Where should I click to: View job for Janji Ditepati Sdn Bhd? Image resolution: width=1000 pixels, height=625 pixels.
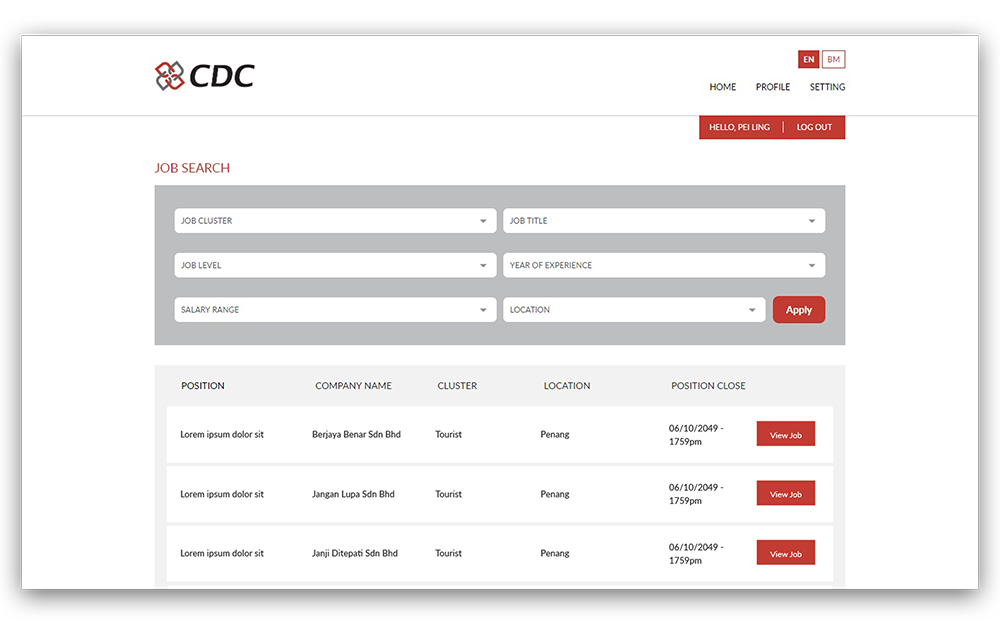[785, 554]
